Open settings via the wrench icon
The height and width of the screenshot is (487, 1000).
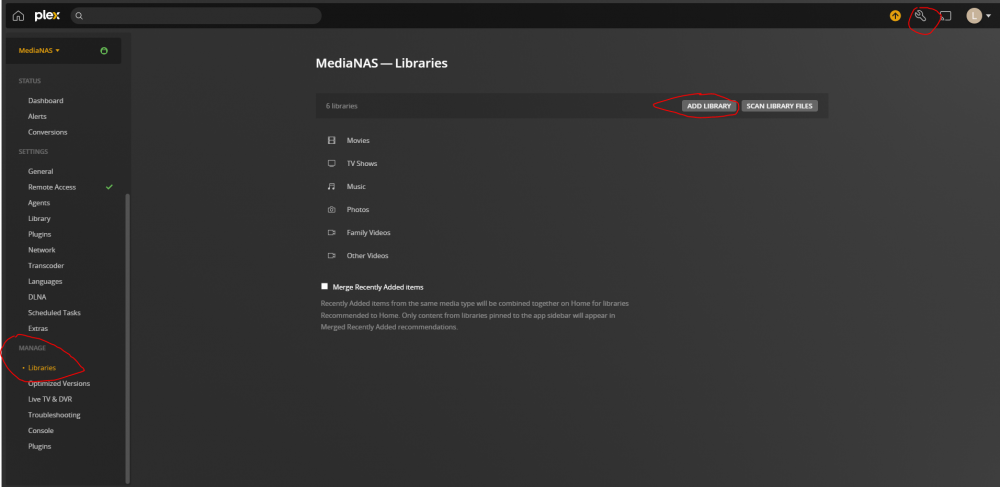click(920, 16)
